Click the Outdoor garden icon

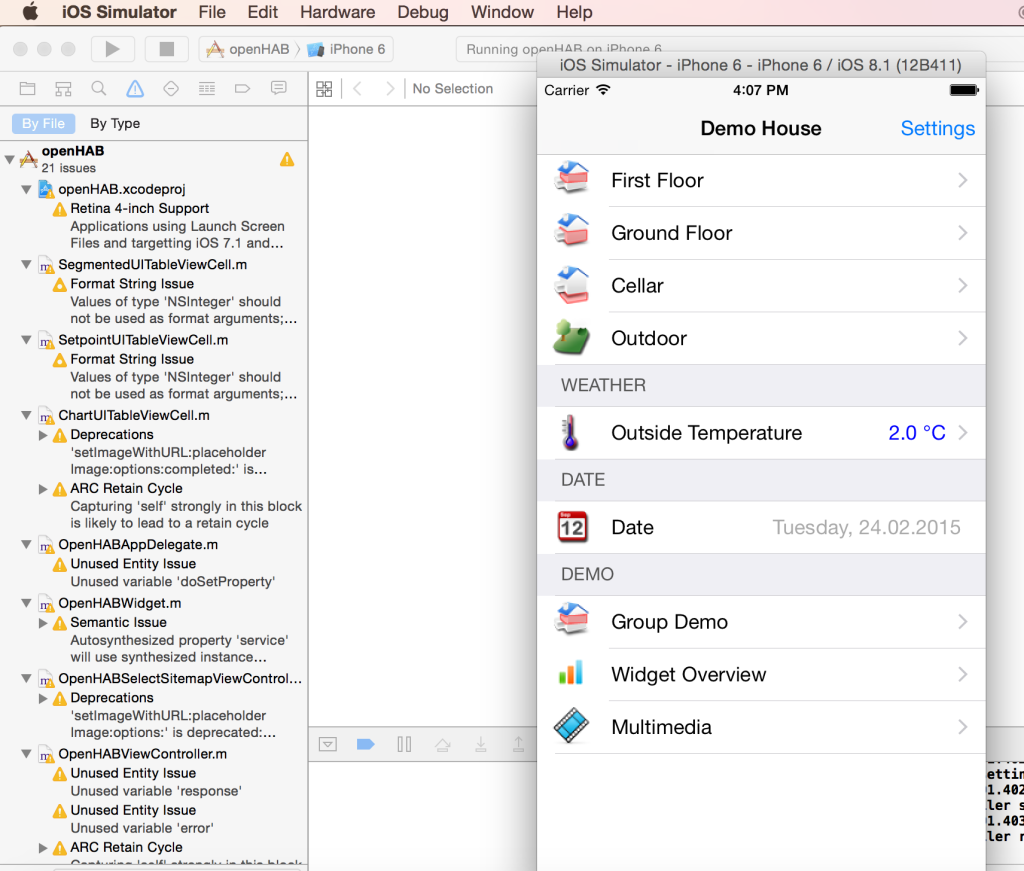(571, 338)
